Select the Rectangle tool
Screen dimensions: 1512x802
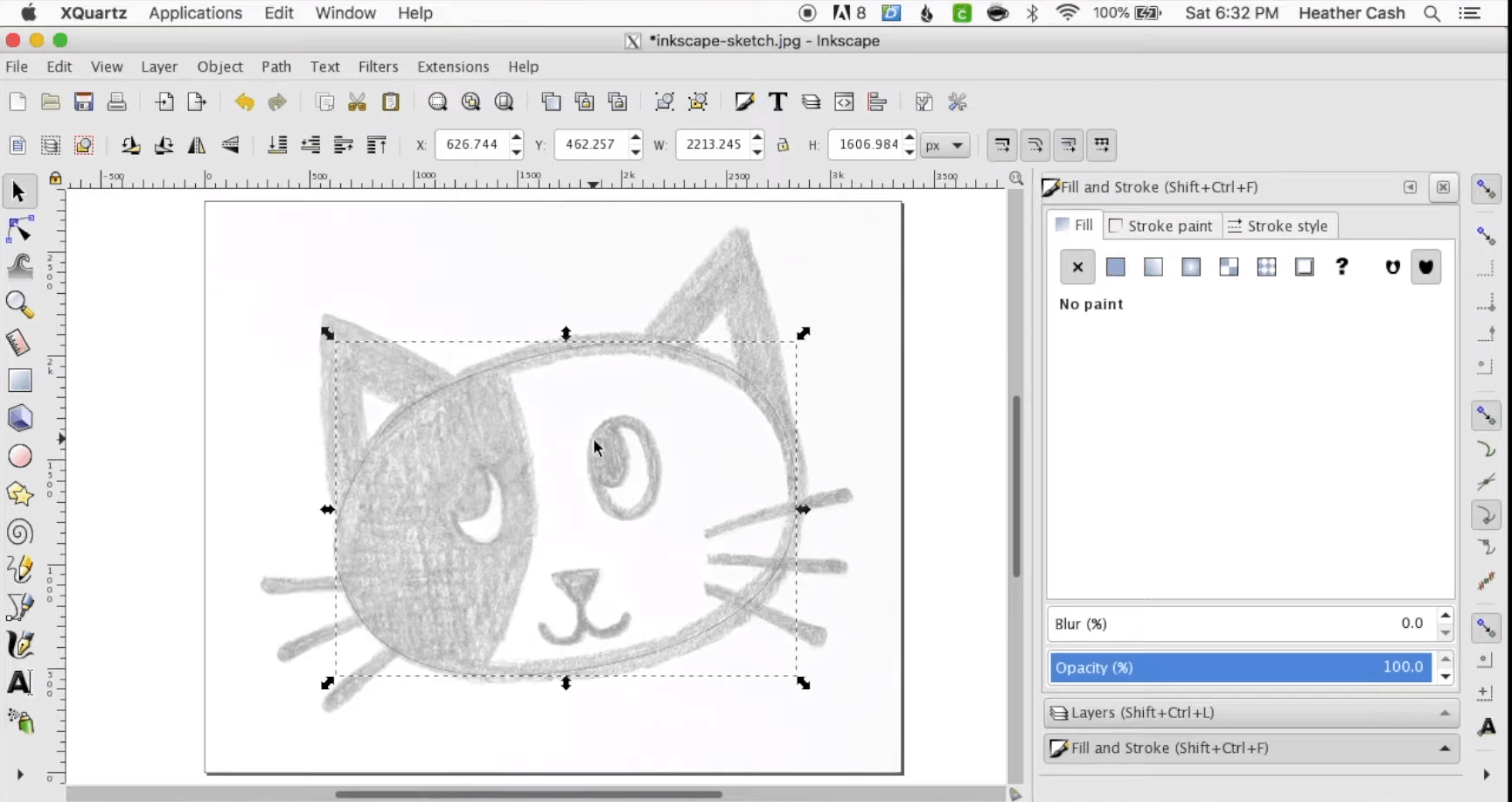tap(19, 380)
